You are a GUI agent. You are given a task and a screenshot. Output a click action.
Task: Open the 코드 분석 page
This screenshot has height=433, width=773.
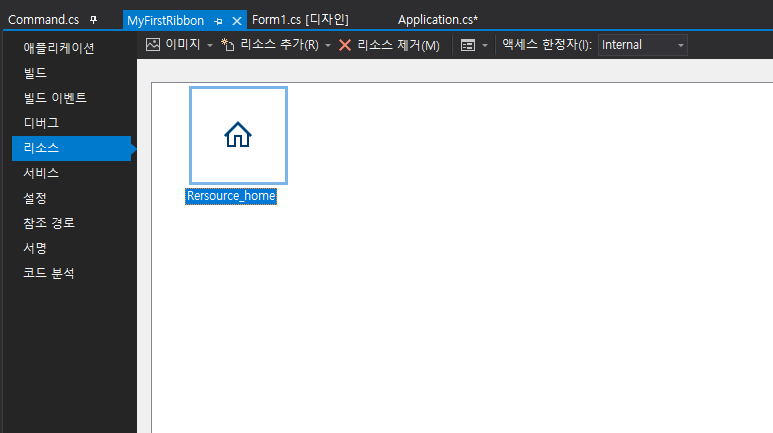click(49, 273)
